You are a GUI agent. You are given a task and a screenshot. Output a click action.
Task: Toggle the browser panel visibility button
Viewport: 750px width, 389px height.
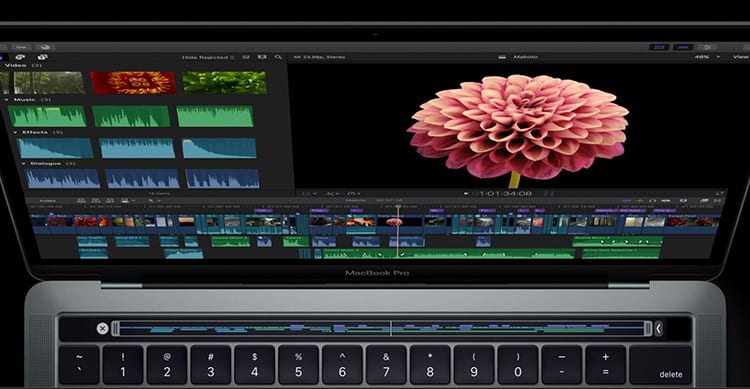(x=660, y=47)
